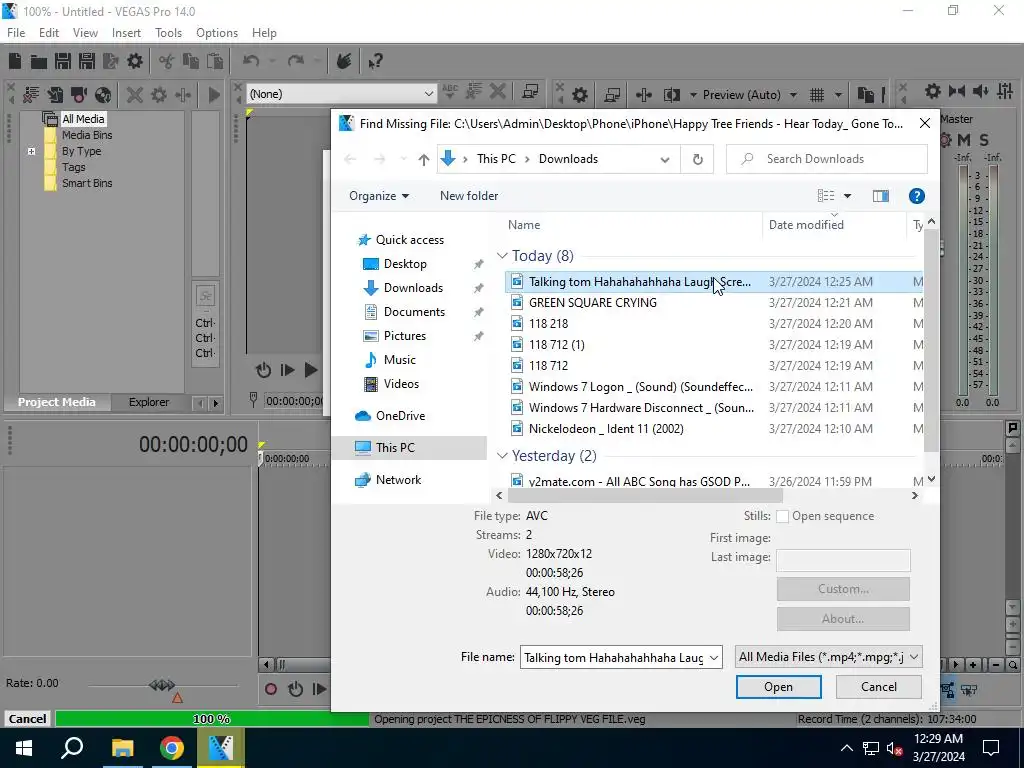Select the OneDrive sidebar item
Viewport: 1024px width, 768px height.
pyautogui.click(x=400, y=416)
